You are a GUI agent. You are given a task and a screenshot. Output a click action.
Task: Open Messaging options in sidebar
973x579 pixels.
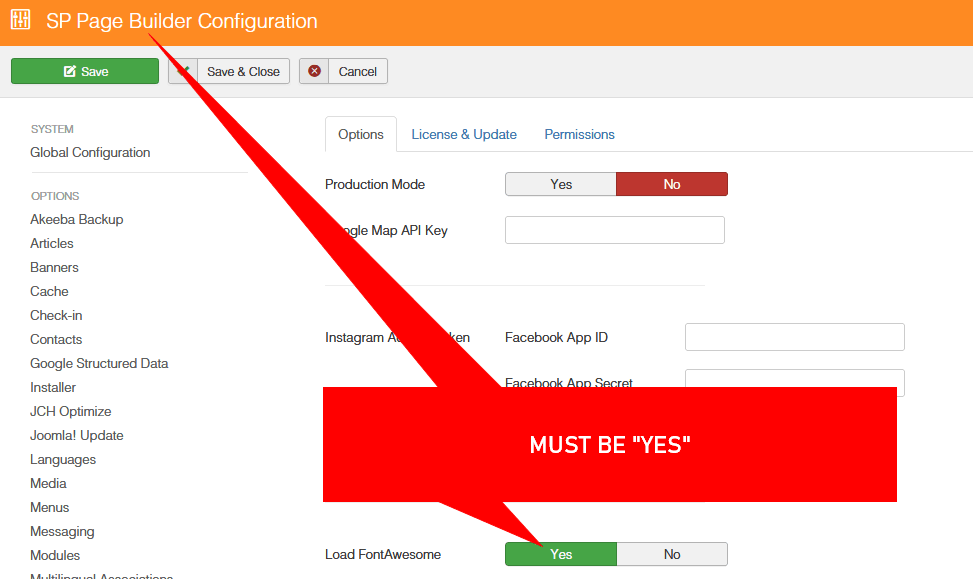62,532
